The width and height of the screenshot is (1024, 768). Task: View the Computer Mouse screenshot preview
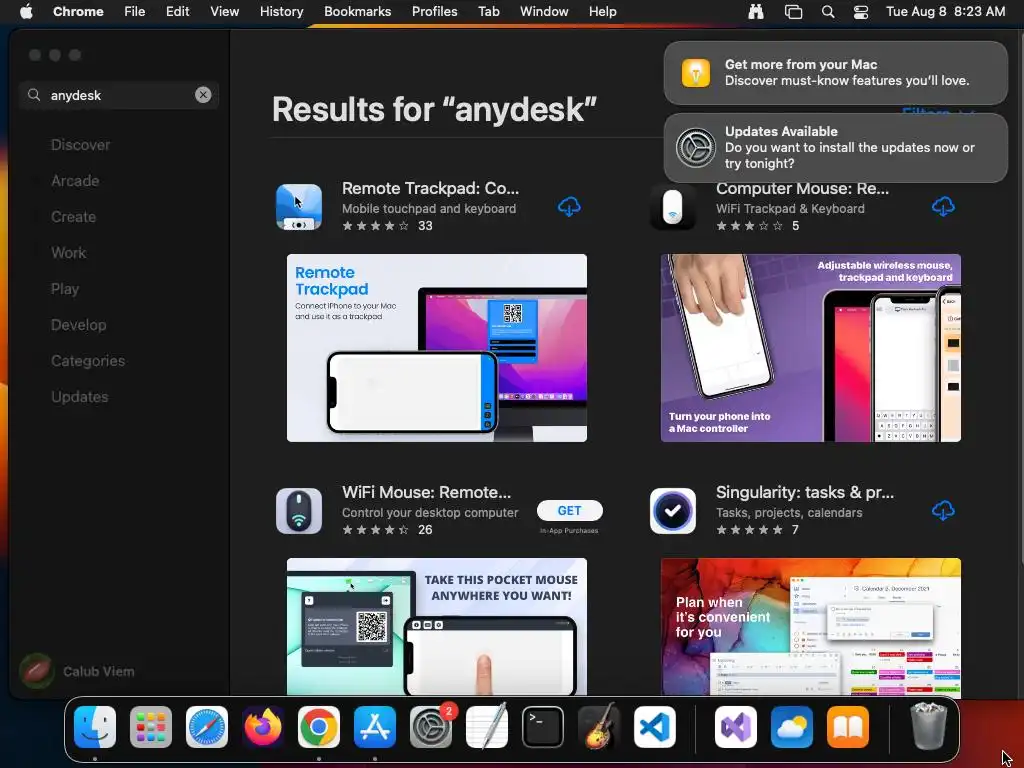(810, 348)
